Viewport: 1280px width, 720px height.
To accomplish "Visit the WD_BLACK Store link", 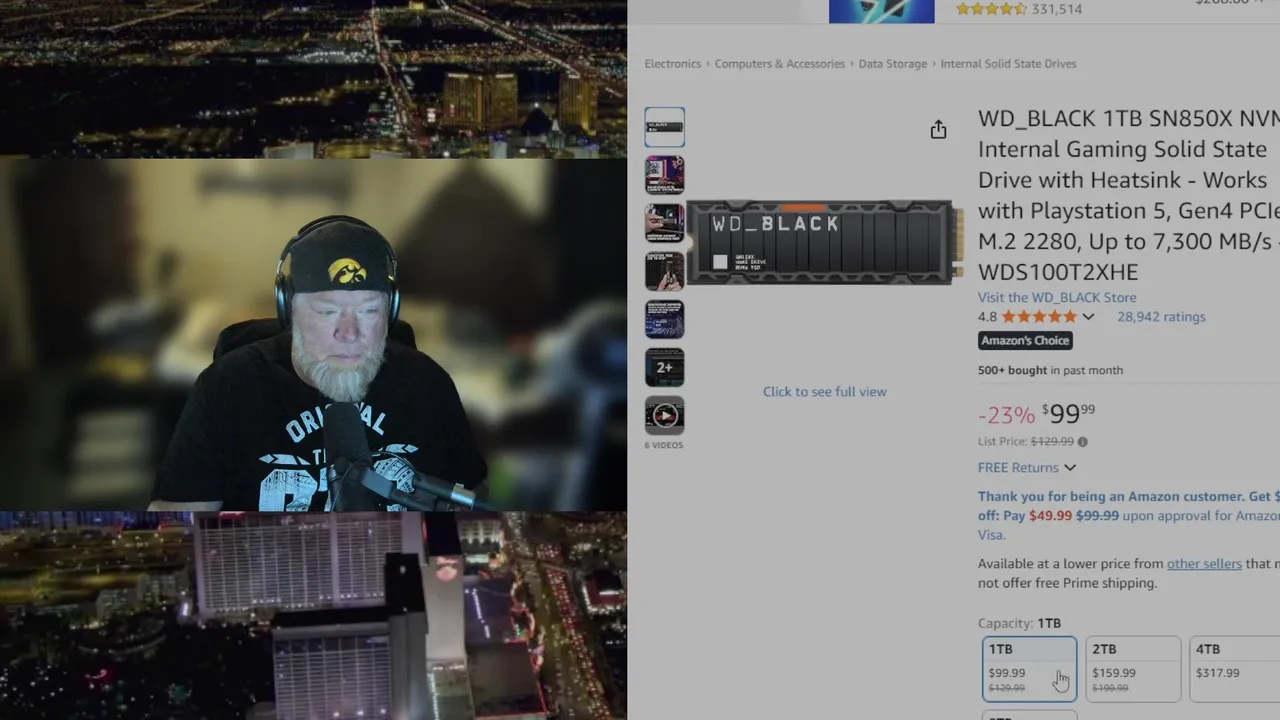I will coord(1057,297).
